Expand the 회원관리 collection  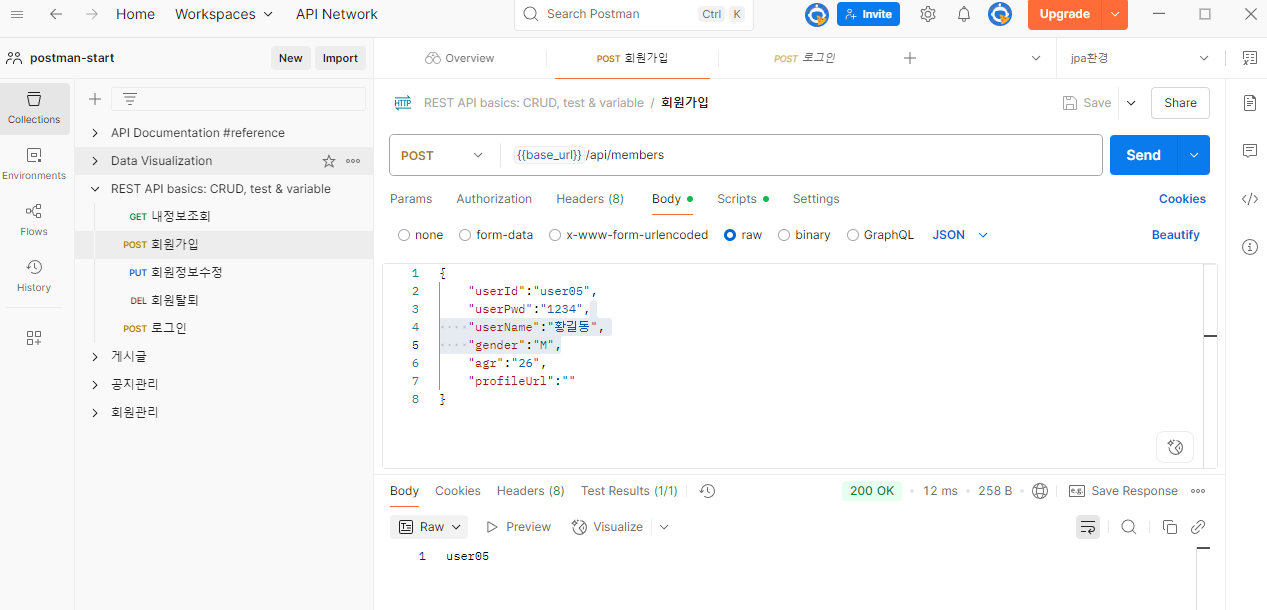tap(95, 413)
